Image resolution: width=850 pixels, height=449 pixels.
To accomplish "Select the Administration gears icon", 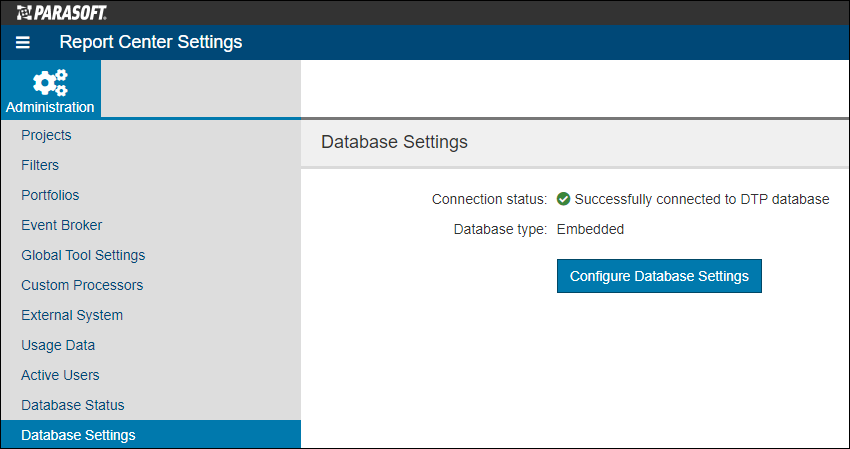I will [x=50, y=83].
